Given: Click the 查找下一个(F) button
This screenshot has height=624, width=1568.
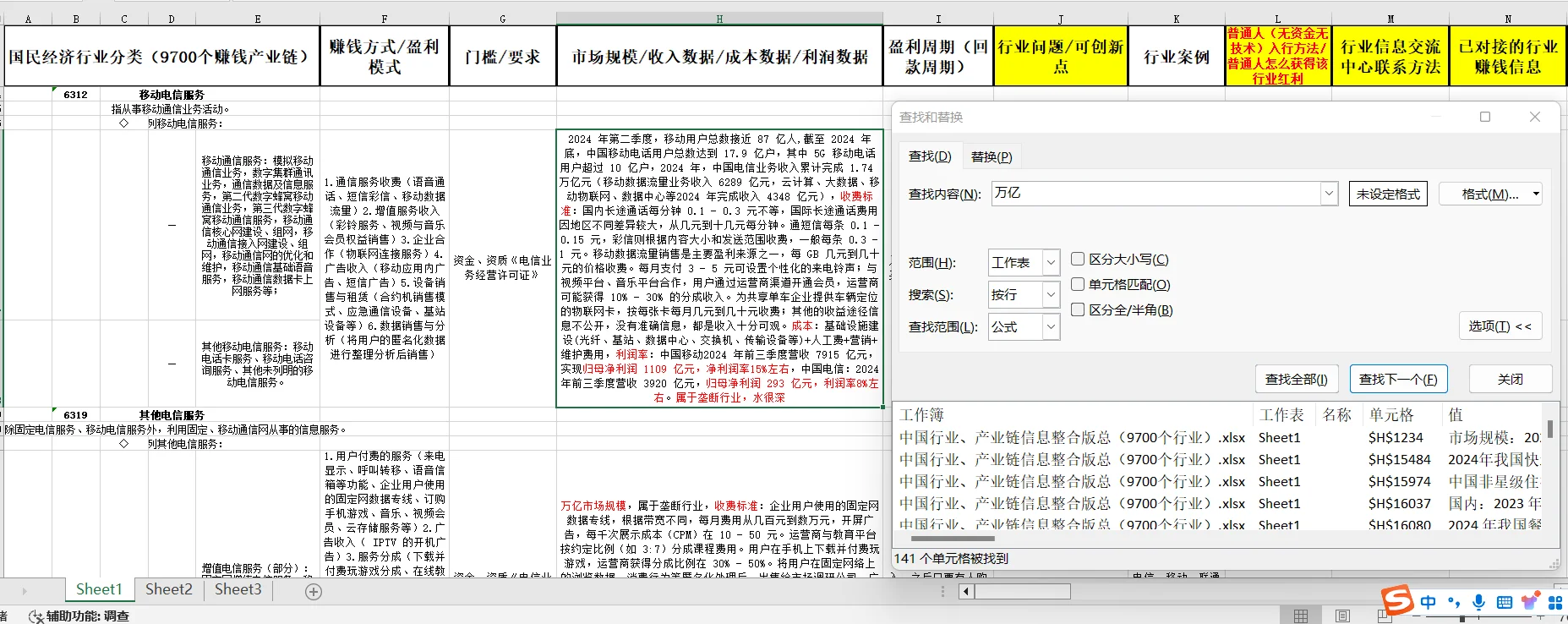Looking at the screenshot, I should pos(1398,379).
